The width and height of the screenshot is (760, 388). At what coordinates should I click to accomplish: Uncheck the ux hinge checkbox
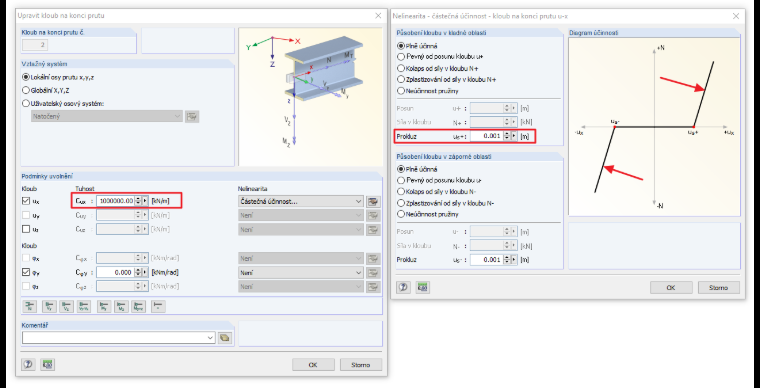(x=26, y=201)
